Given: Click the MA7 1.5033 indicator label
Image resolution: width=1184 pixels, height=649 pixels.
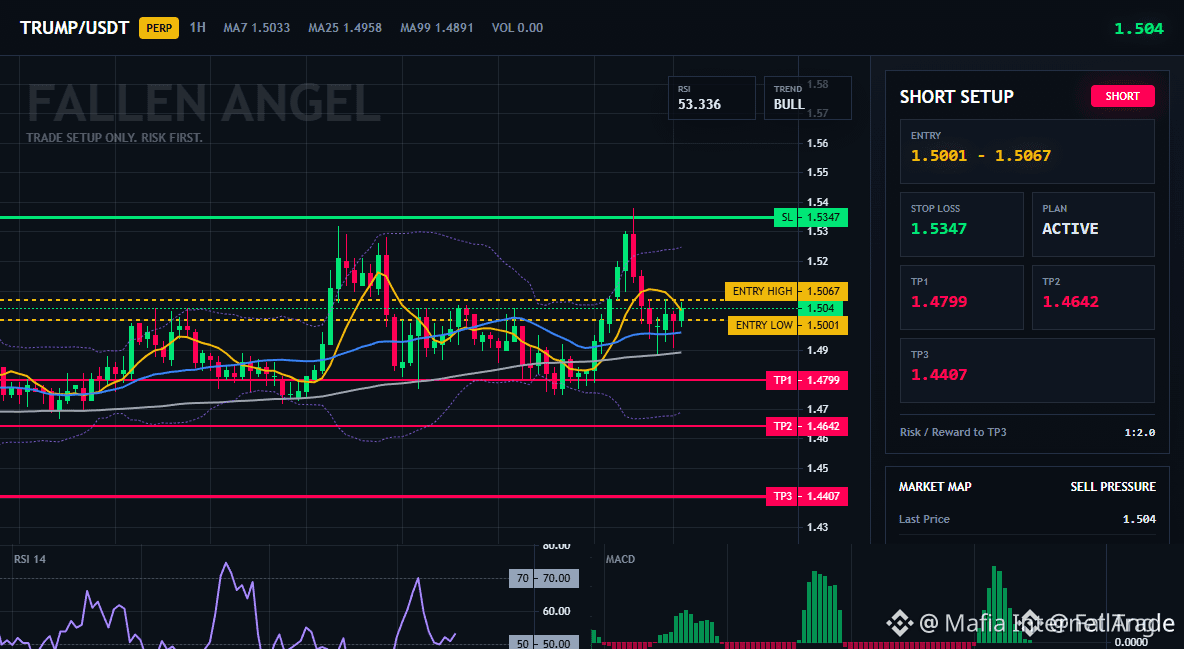Looking at the screenshot, I should click(x=257, y=28).
